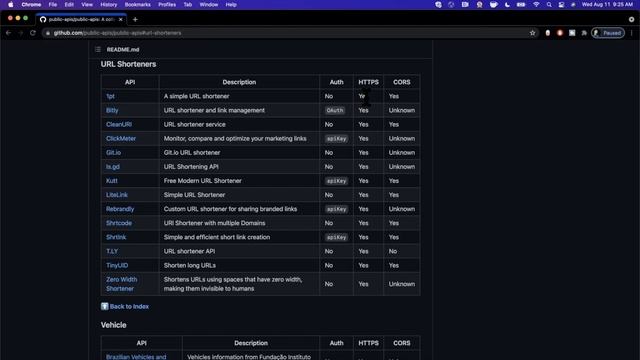Open the T.LY link
This screenshot has width=640, height=360.
[112, 251]
